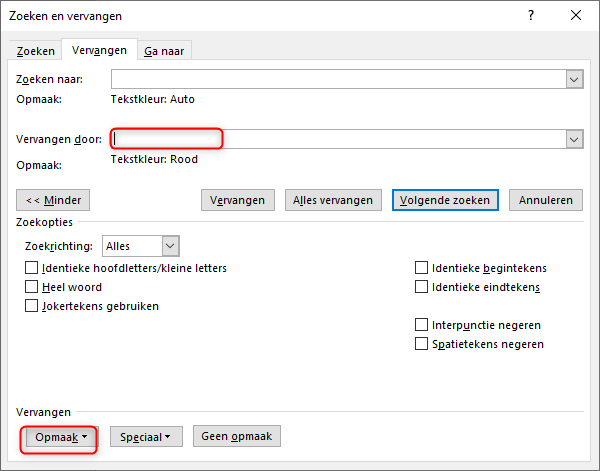Click the Volgende zoeken button
The width and height of the screenshot is (600, 471).
pyautogui.click(x=445, y=200)
